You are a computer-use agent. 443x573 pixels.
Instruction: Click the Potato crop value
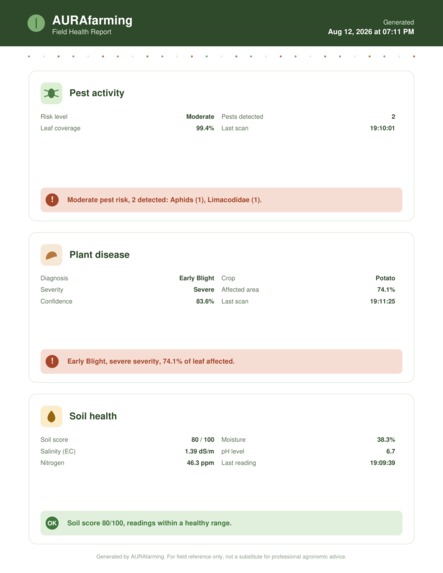click(385, 278)
